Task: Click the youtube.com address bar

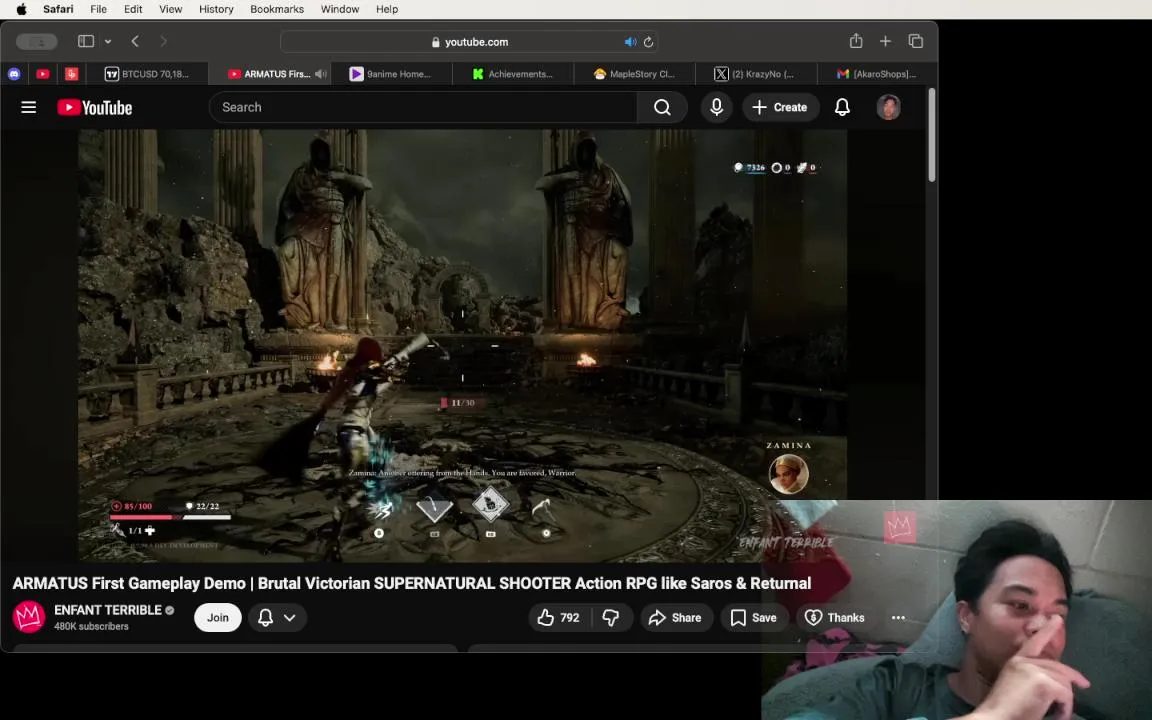Action: 469,42
